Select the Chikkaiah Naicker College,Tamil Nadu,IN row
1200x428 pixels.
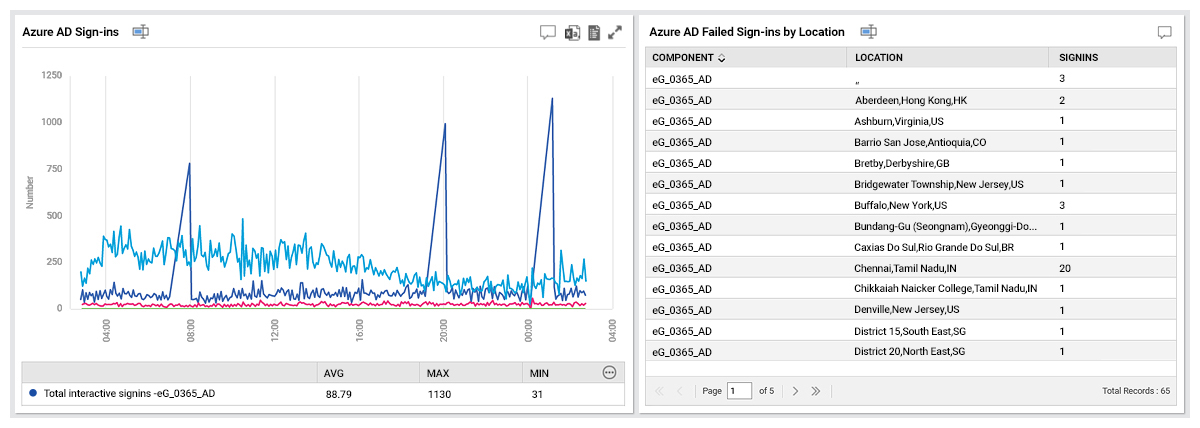click(x=911, y=289)
